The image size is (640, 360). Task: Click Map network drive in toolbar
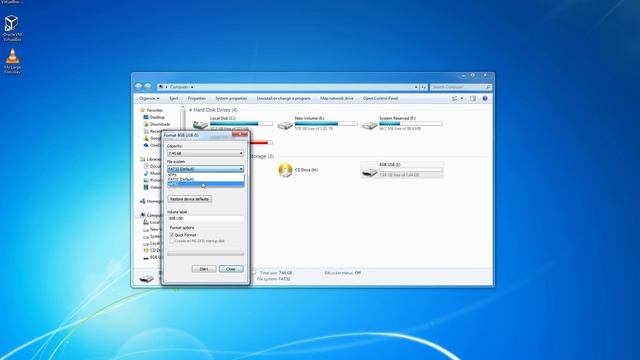pos(337,98)
